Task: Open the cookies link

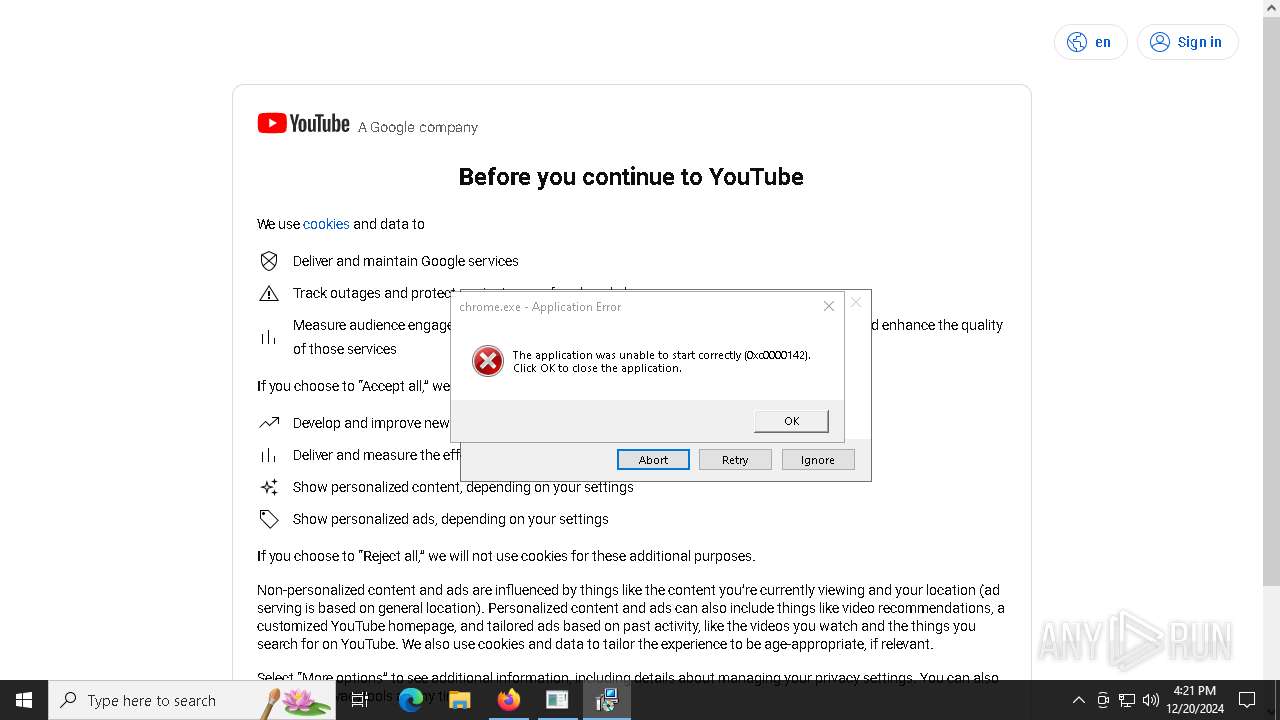Action: pos(326,224)
